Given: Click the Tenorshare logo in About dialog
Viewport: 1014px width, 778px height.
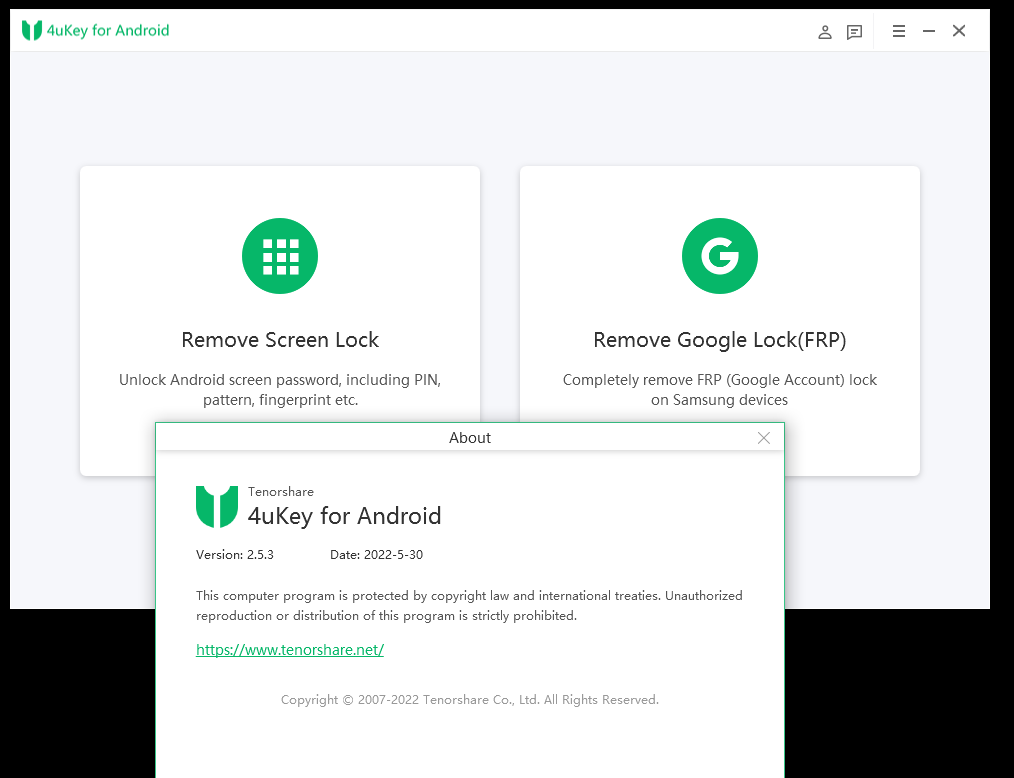Looking at the screenshot, I should (217, 506).
